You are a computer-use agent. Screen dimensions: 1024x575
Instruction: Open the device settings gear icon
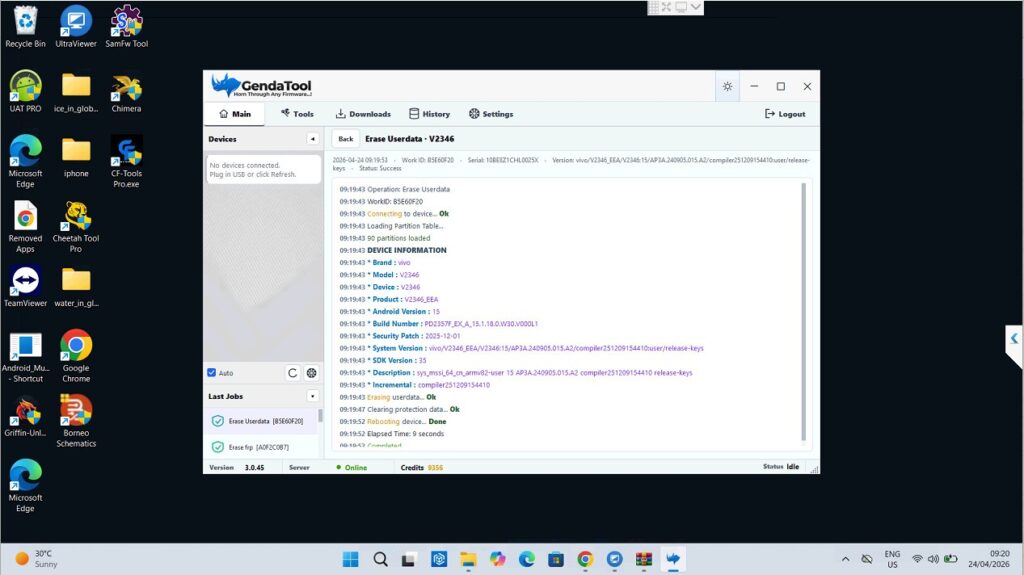[x=312, y=372]
